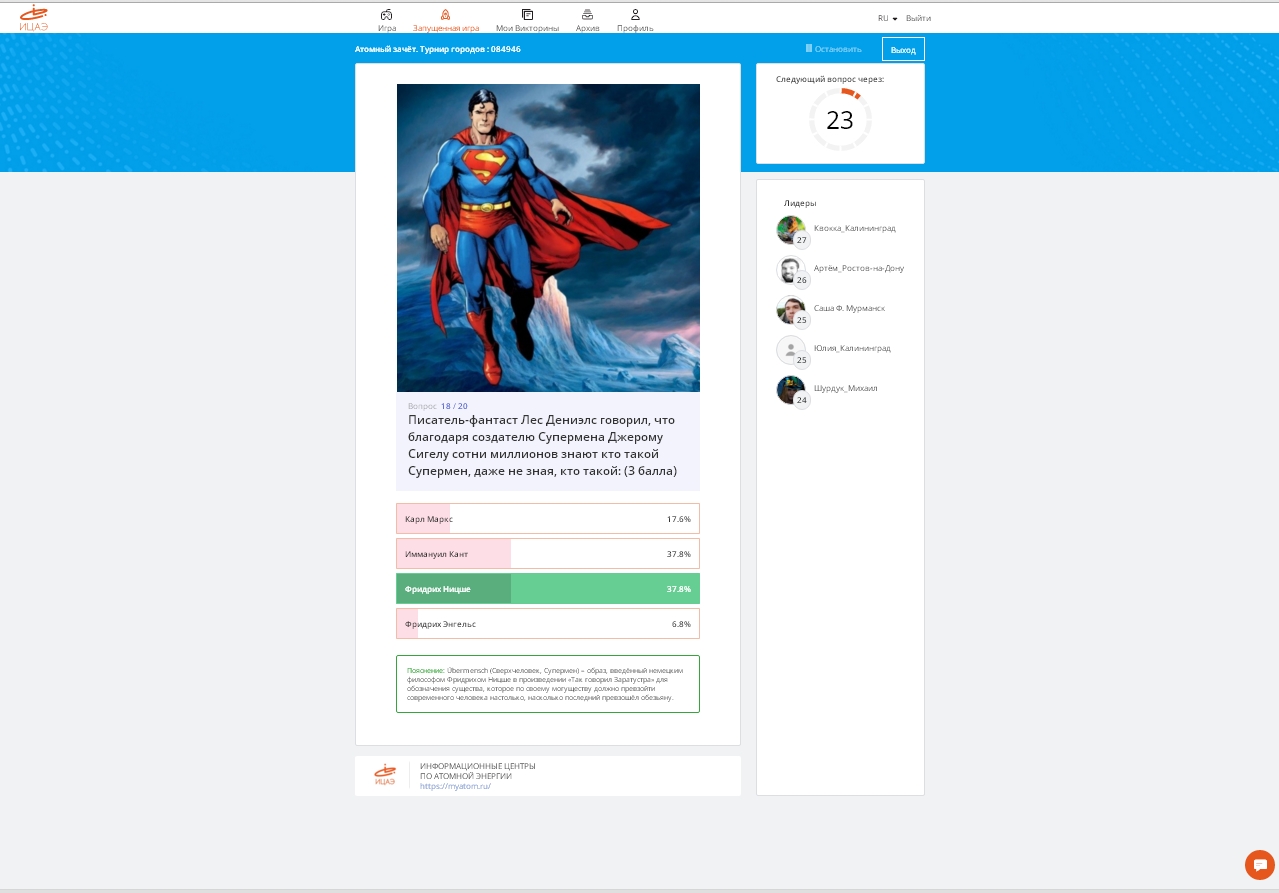Screen dimensions: 1279x893
Task: Click Квокка_Калининград's avatar
Action: (791, 229)
